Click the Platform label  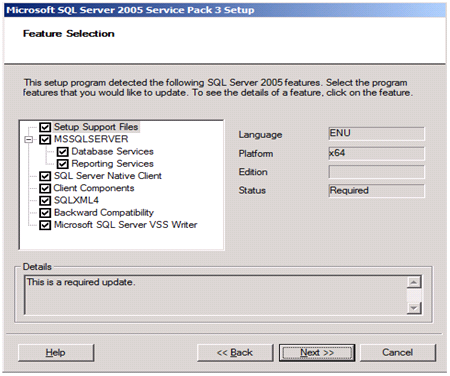tap(256, 154)
